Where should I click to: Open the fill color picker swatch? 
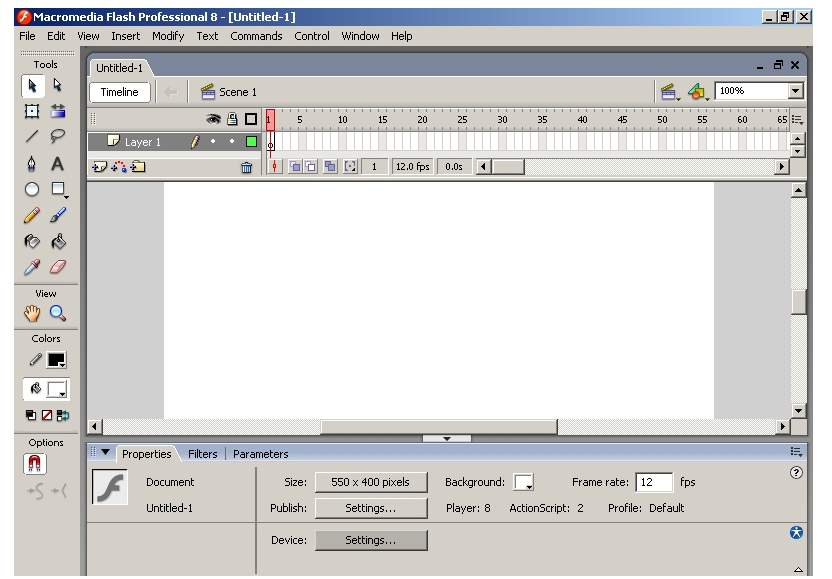[x=56, y=390]
